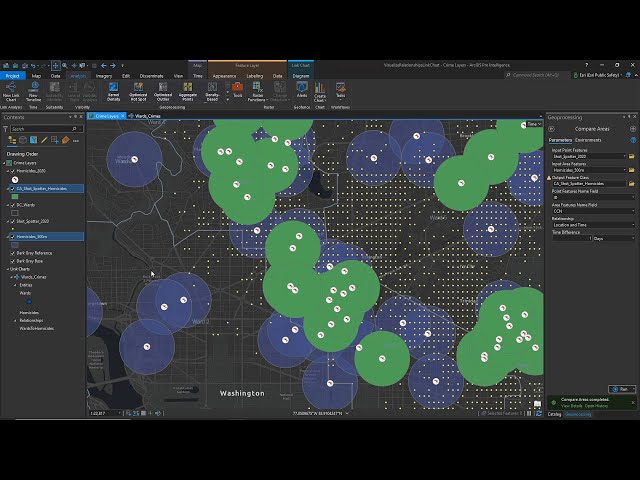Click the Contents filter funnel icon
Screen dimensions: 640x480
click(x=5, y=129)
